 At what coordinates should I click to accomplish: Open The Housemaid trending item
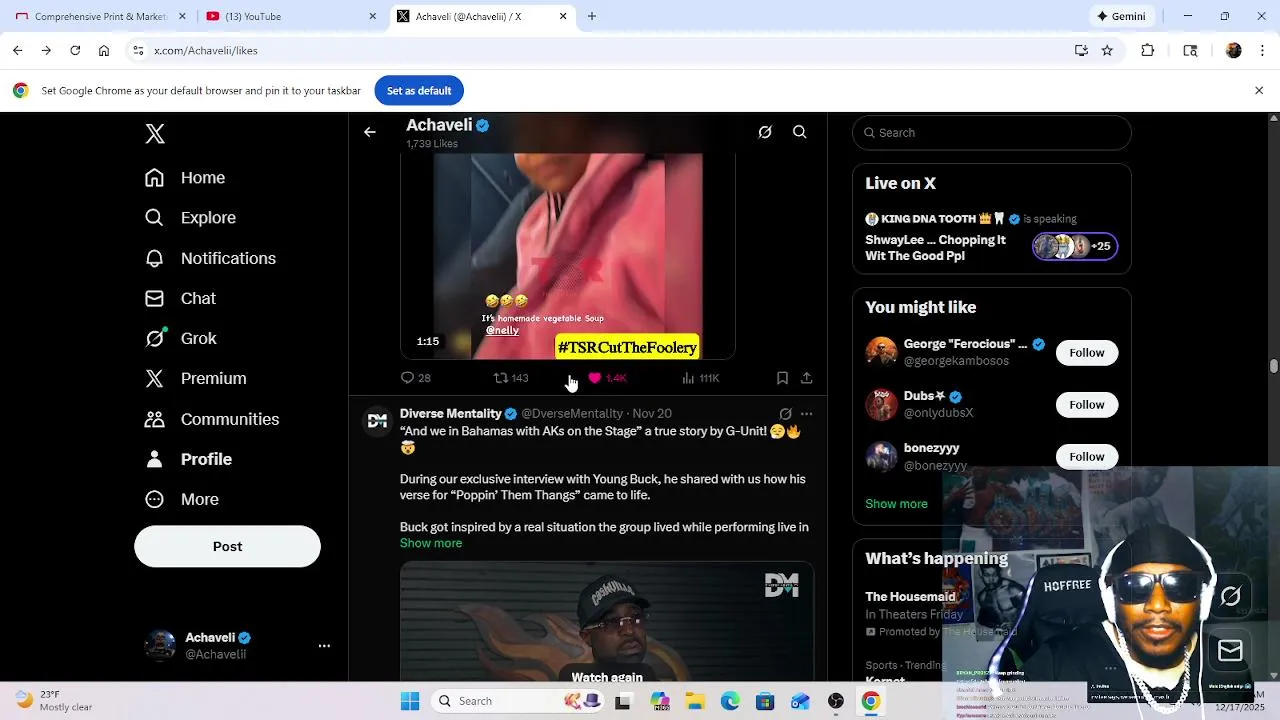click(x=910, y=597)
